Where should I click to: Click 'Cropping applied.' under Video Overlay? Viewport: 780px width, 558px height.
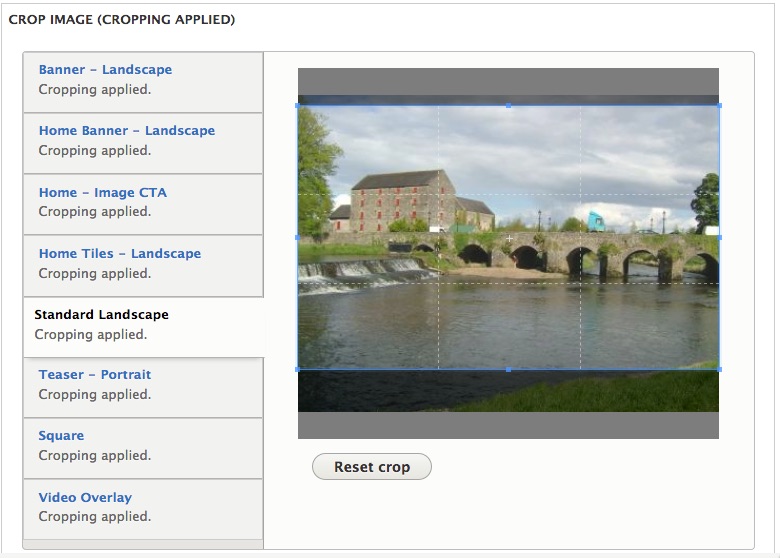click(95, 517)
